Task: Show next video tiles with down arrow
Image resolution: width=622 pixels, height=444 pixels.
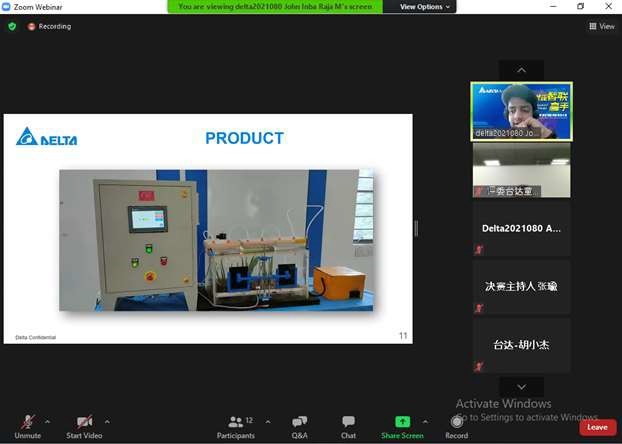Action: click(x=521, y=386)
